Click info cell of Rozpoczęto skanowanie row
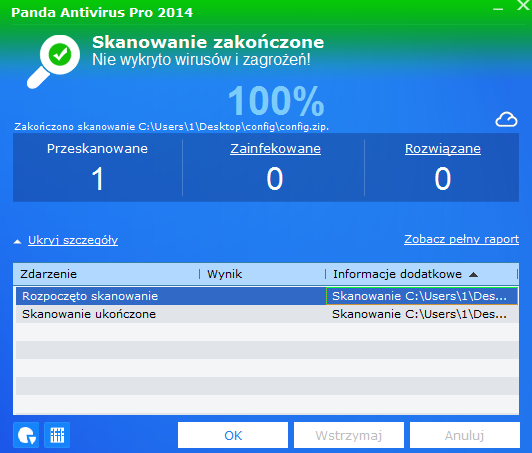The height and width of the screenshot is (453, 532). pyautogui.click(x=422, y=296)
